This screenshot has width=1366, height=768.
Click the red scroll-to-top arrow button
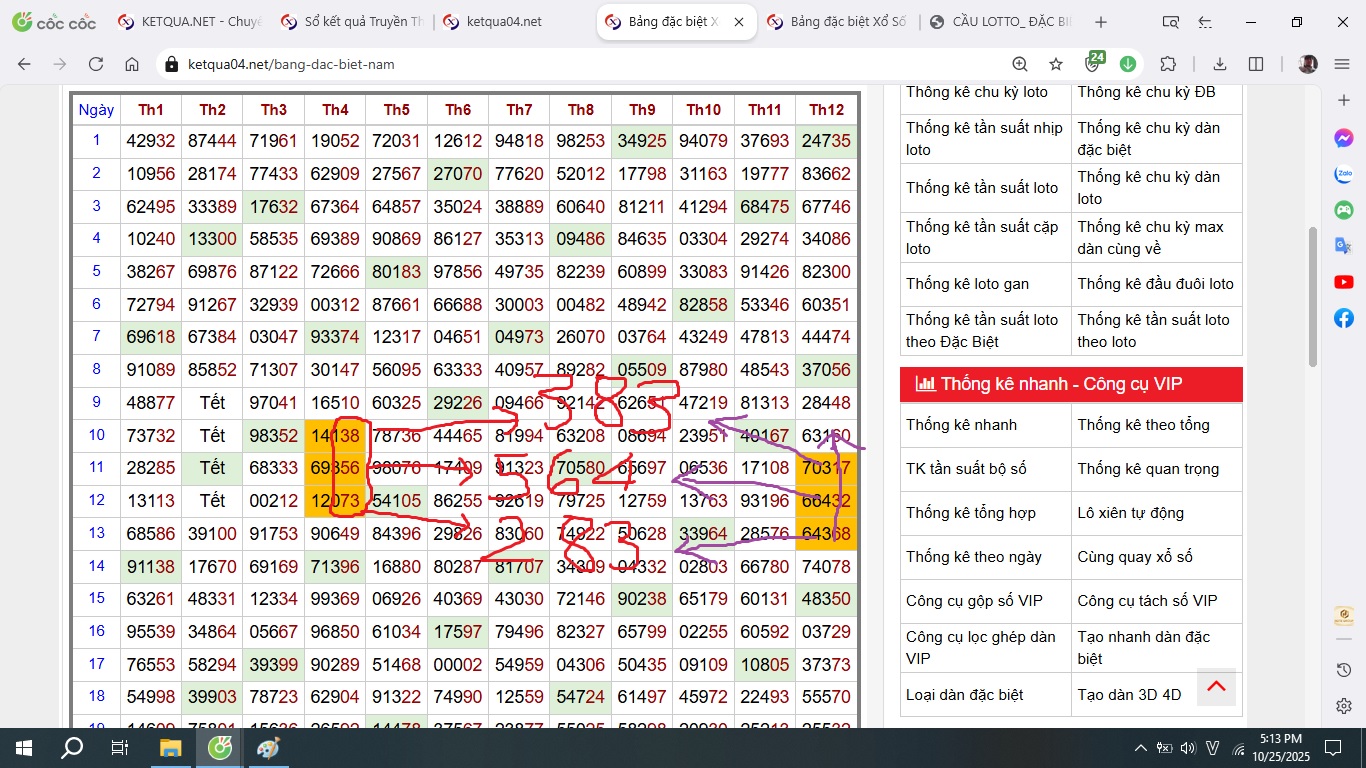click(1216, 686)
